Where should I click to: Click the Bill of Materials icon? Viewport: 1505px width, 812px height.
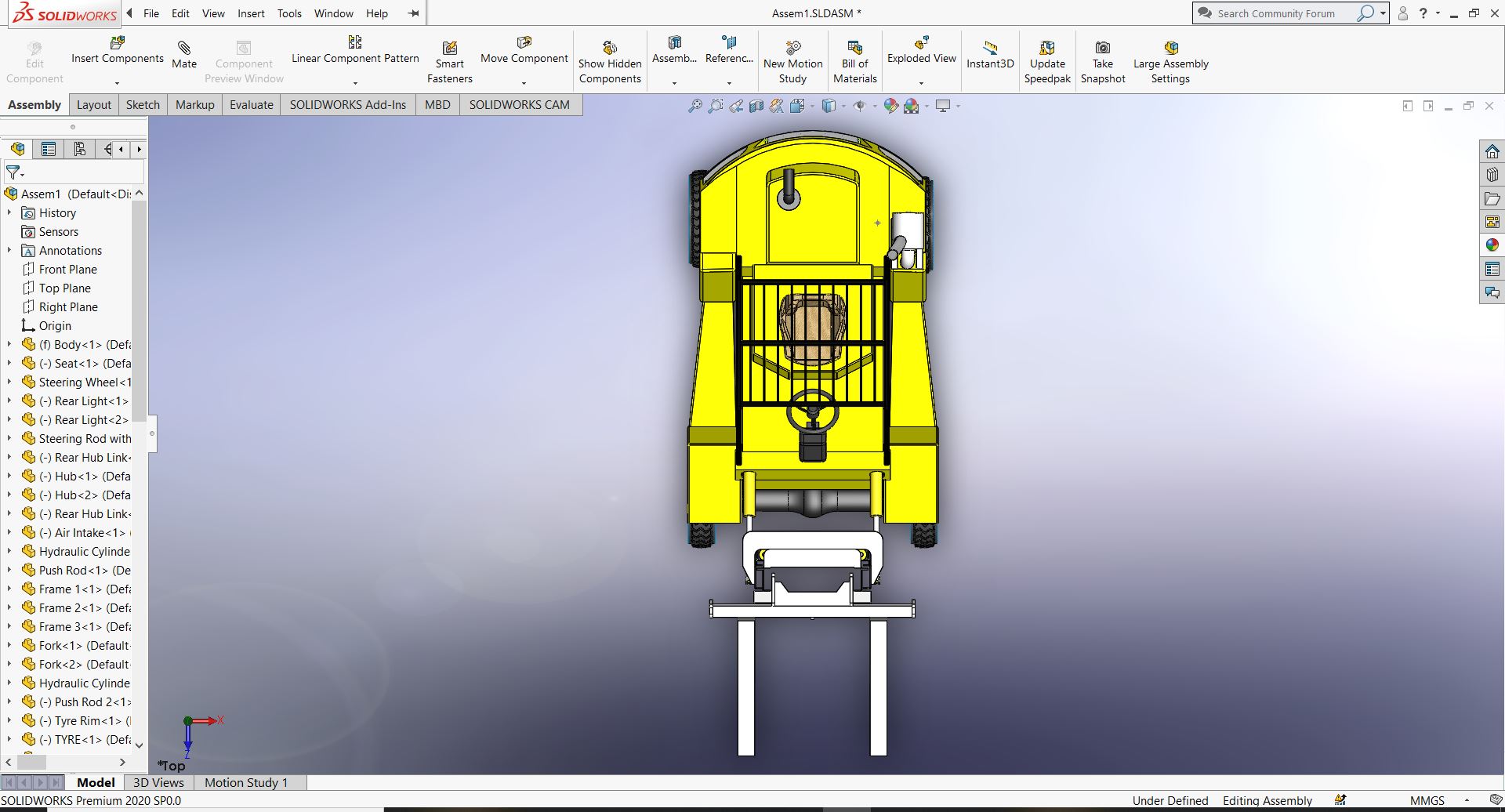click(x=854, y=49)
